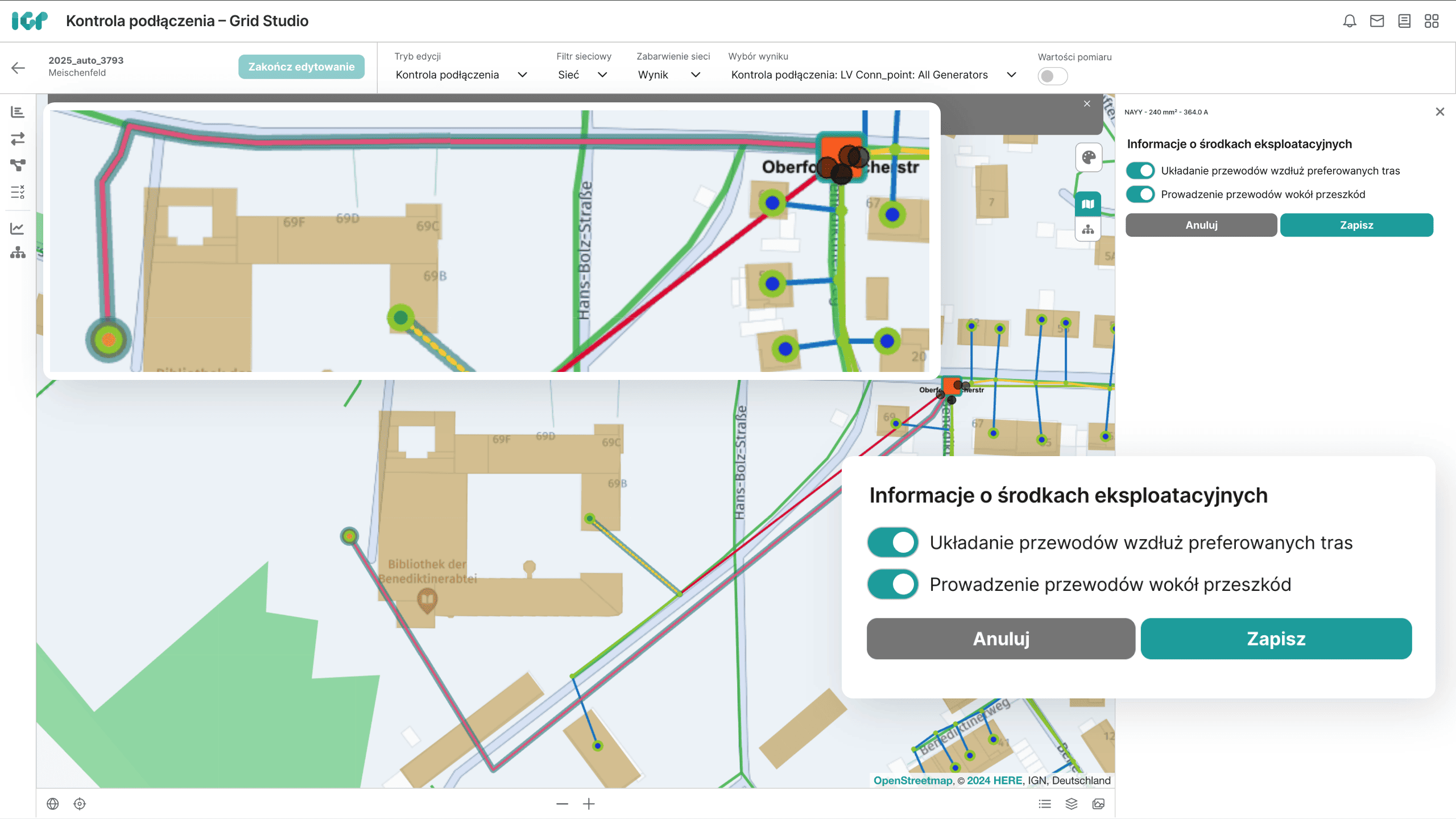Image resolution: width=1456 pixels, height=819 pixels.
Task: Toggle Prowadzenie przewodów wokół przeszkód switch
Action: point(1140,195)
